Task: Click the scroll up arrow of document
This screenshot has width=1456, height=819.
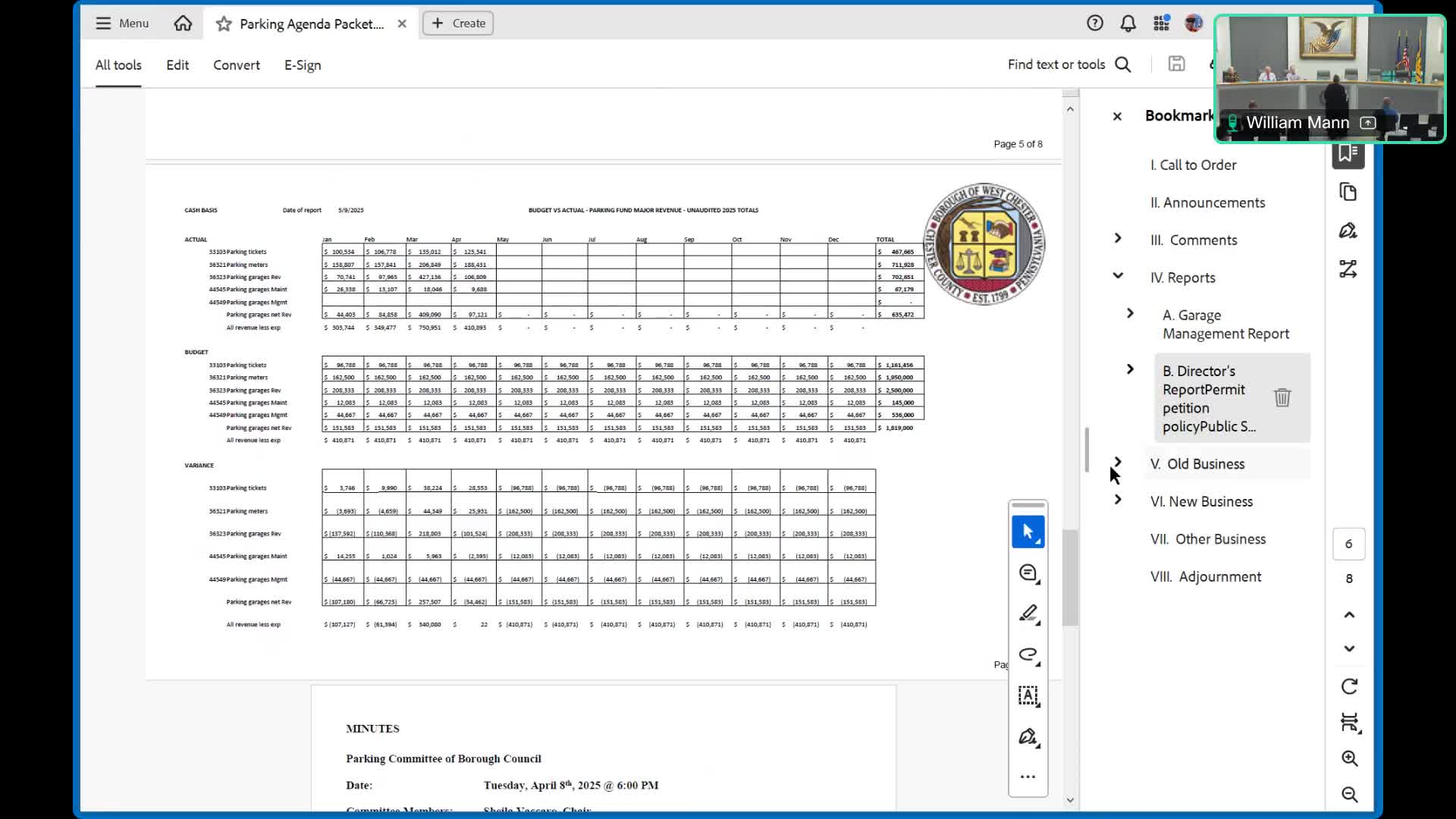Action: 1070,109
